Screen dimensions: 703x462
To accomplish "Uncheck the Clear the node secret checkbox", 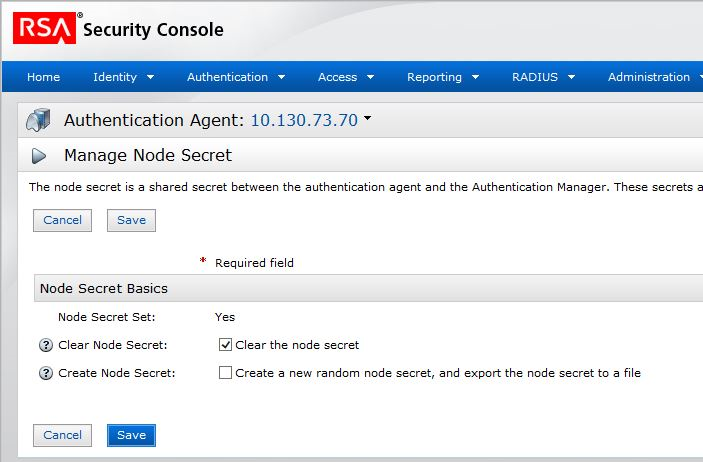I will (x=225, y=345).
